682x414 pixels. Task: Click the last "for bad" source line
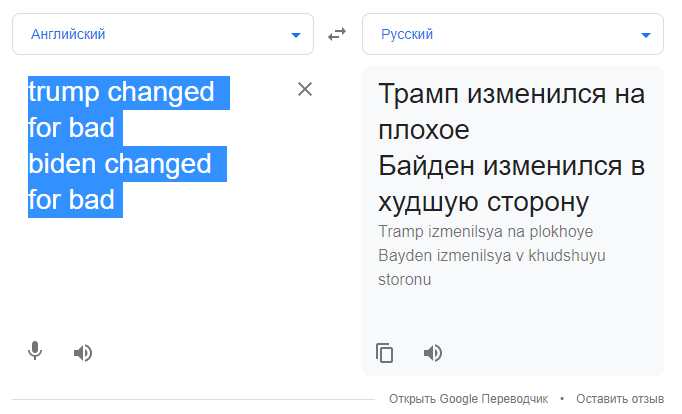[71, 200]
